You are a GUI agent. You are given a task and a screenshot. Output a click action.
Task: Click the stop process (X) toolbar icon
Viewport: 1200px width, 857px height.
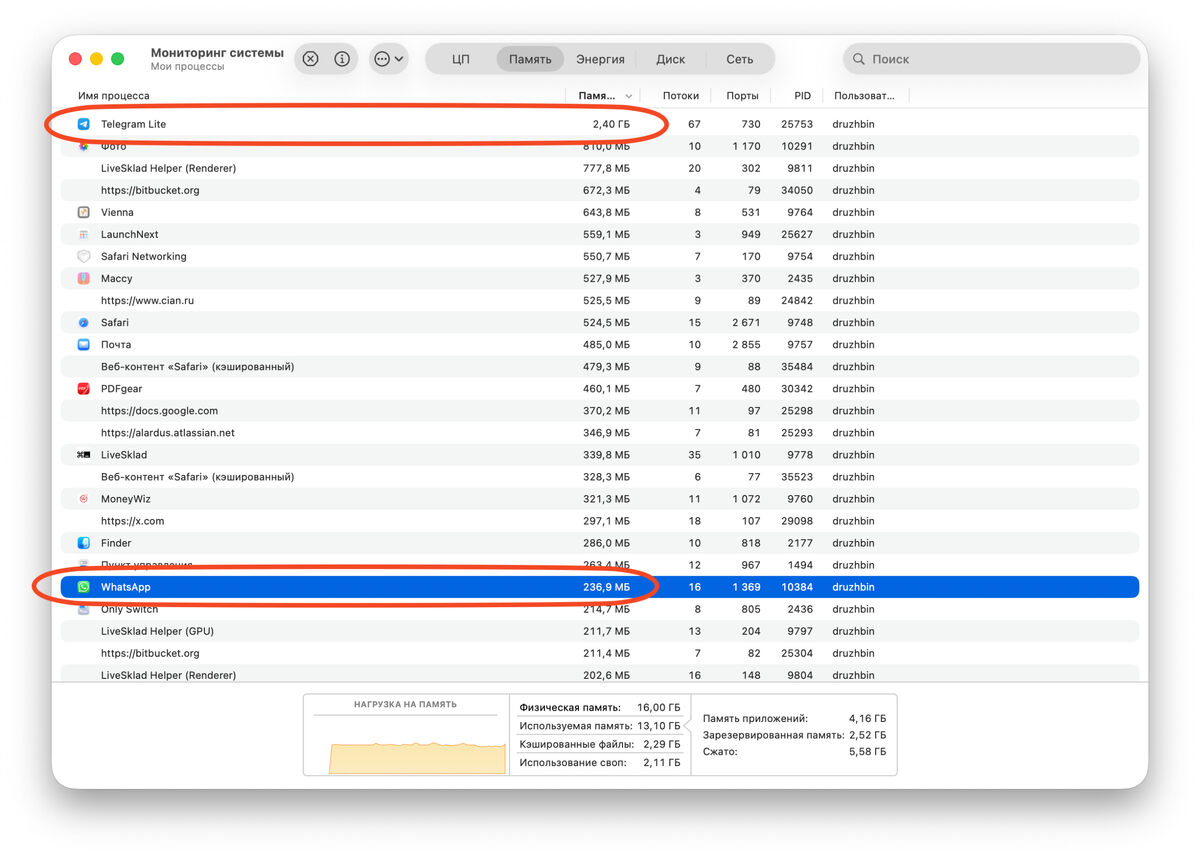[x=310, y=59]
